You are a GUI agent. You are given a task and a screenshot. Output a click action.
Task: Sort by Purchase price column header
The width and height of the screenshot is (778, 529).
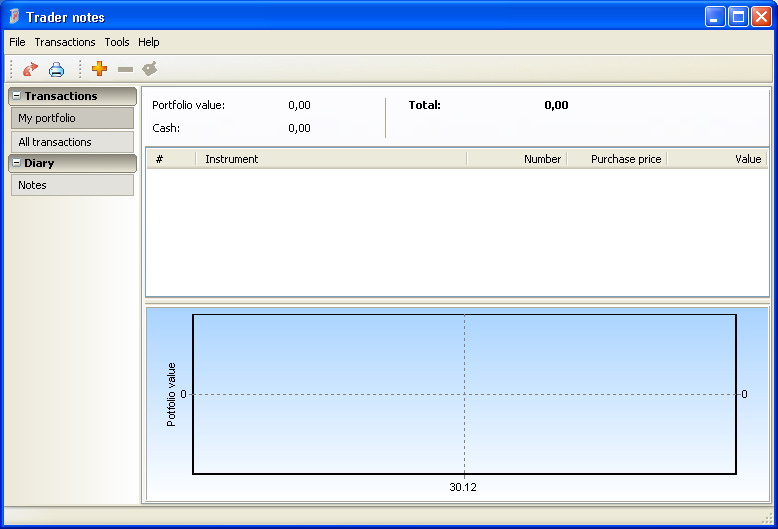[x=617, y=159]
